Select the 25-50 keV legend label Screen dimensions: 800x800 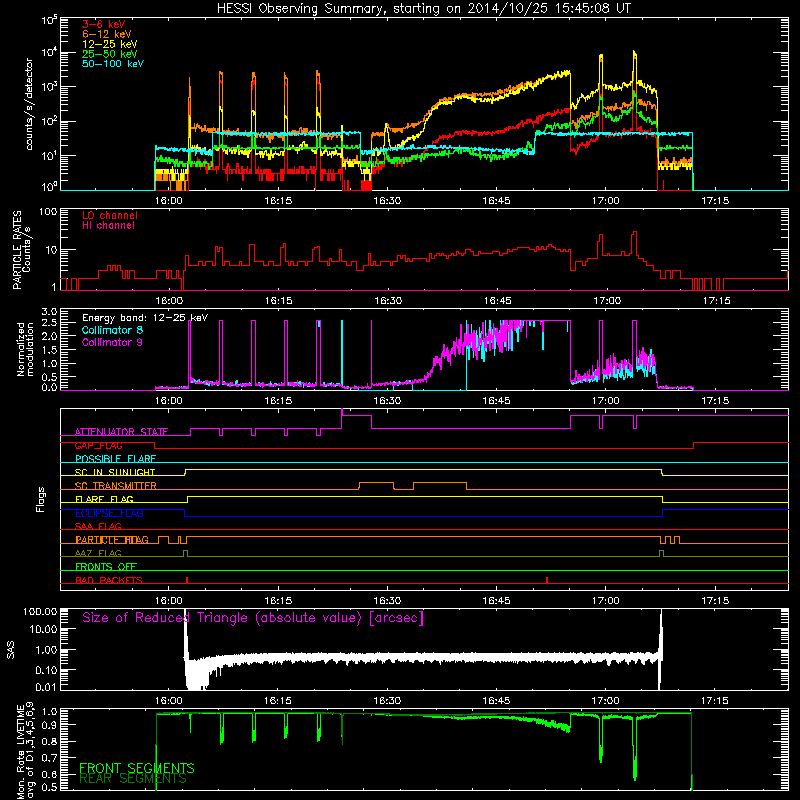(x=109, y=54)
